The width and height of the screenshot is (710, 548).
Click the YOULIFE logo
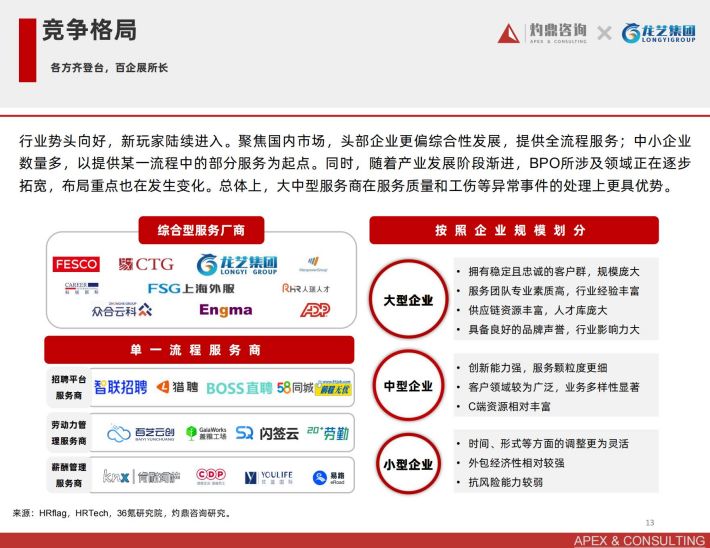click(x=269, y=477)
